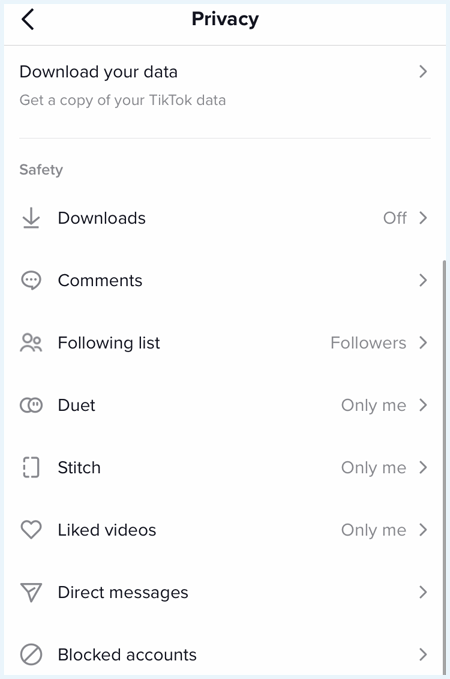The width and height of the screenshot is (450, 679).
Task: Expand the Comments row chevron
Action: [x=423, y=280]
